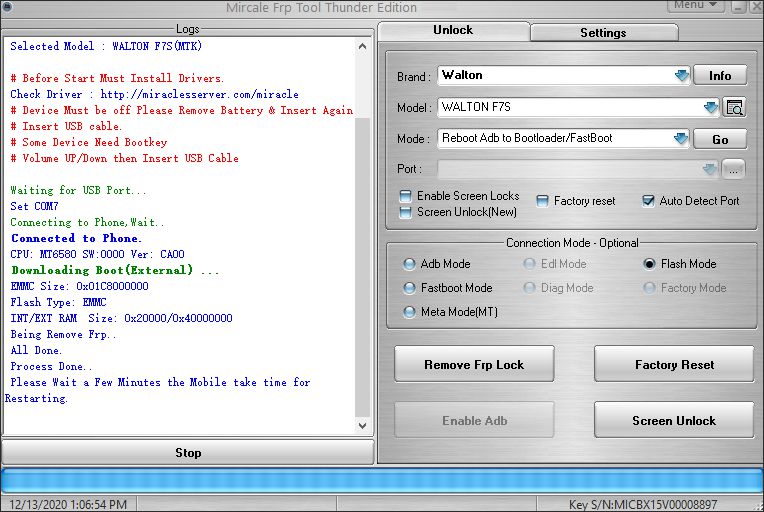Click the 'Connecting to Phone,Wait..' log line
This screenshot has height=512, width=764.
87,223
